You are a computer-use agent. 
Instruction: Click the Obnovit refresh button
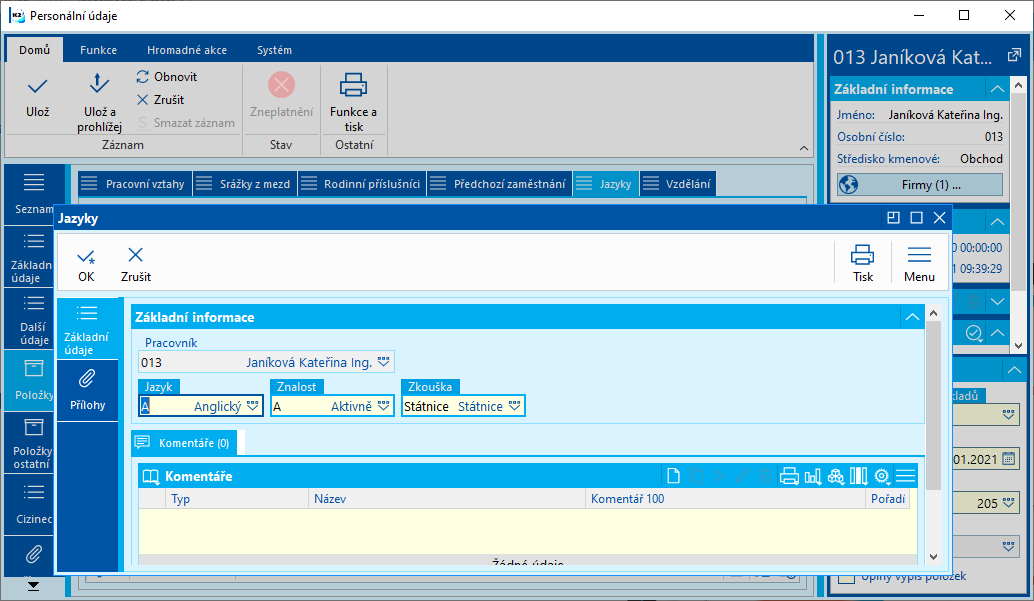point(167,77)
